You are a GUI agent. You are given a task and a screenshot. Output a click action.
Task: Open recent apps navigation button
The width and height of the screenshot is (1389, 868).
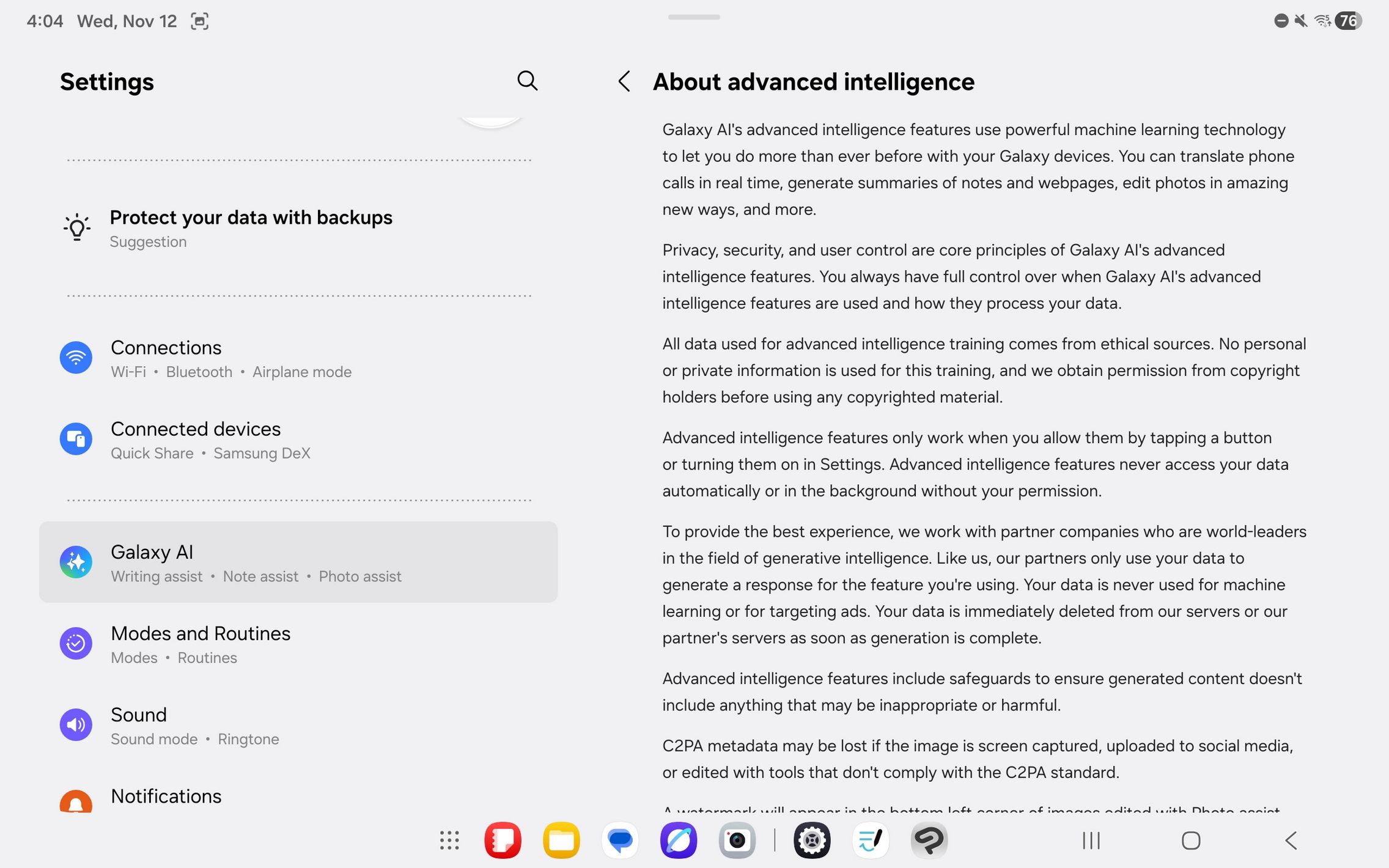point(1091,840)
